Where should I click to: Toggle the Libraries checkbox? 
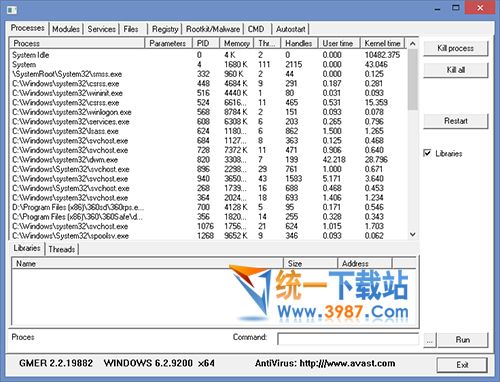427,153
